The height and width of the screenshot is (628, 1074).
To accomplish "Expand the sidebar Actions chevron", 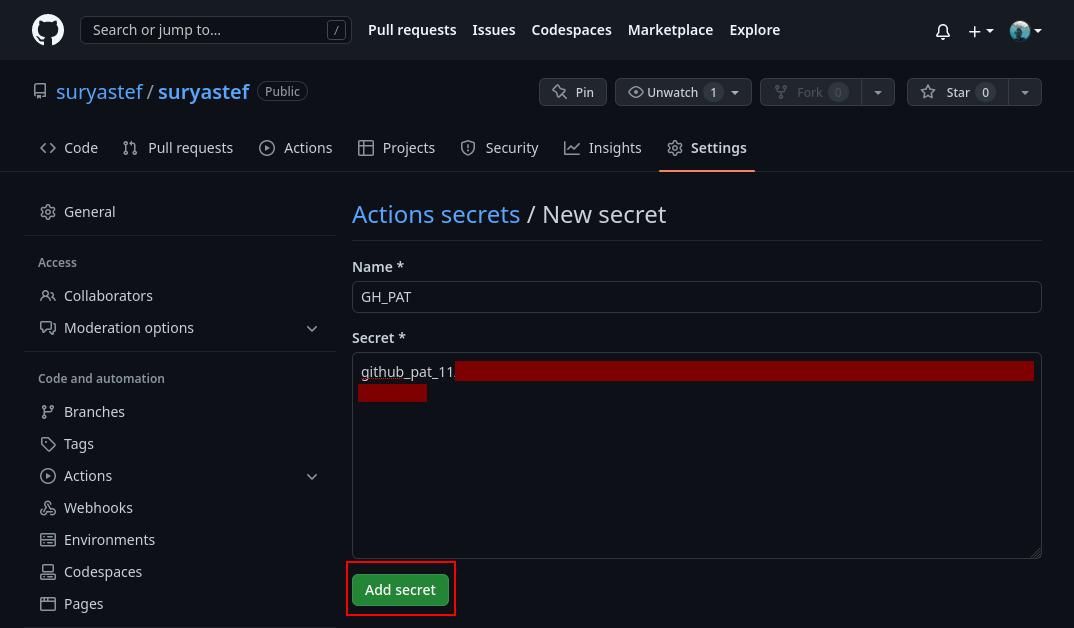I will pyautogui.click(x=312, y=477).
